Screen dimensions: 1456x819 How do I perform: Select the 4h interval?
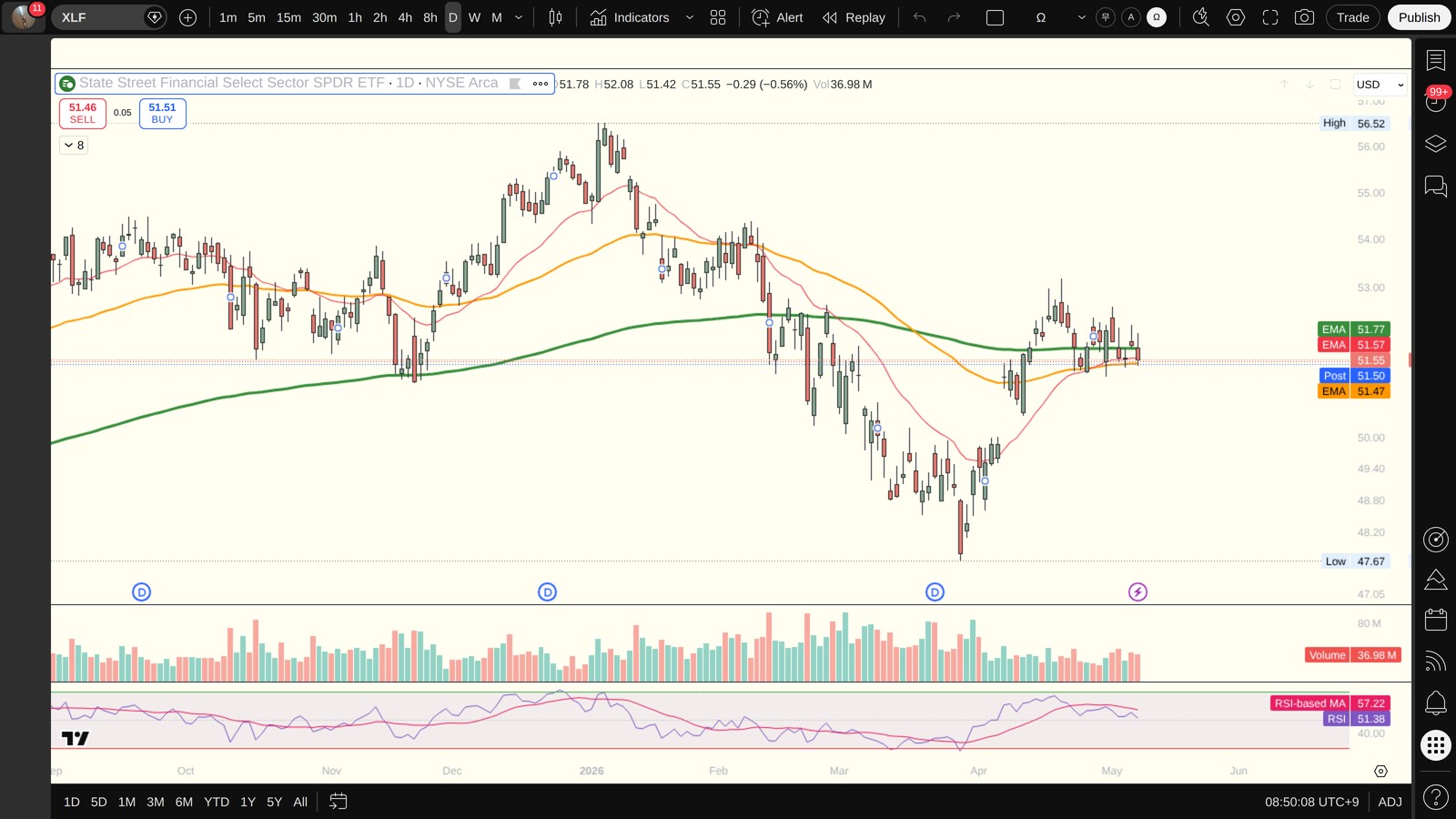click(x=405, y=17)
